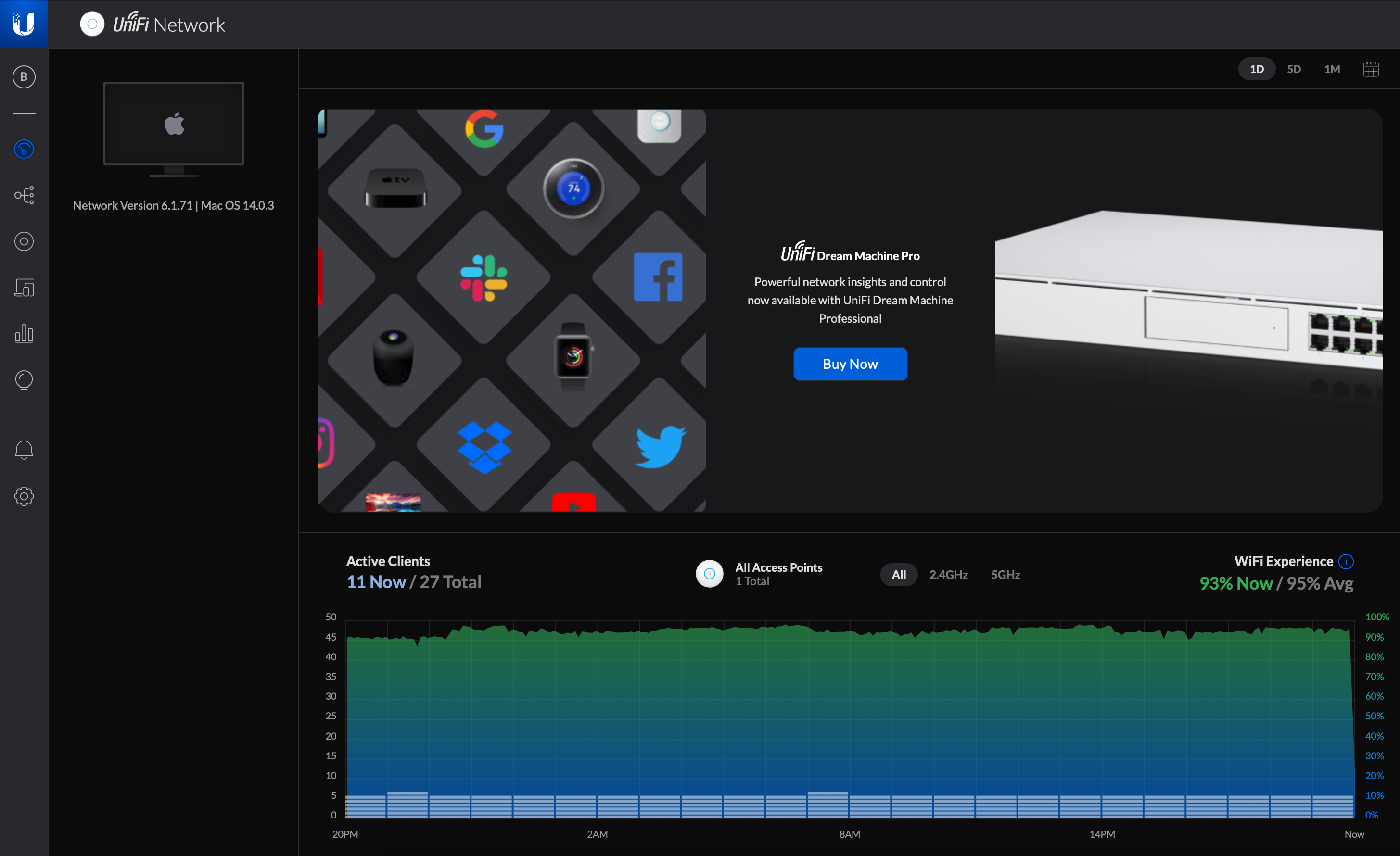1400x856 pixels.
Task: Select the 1M time range tab
Action: pos(1332,69)
